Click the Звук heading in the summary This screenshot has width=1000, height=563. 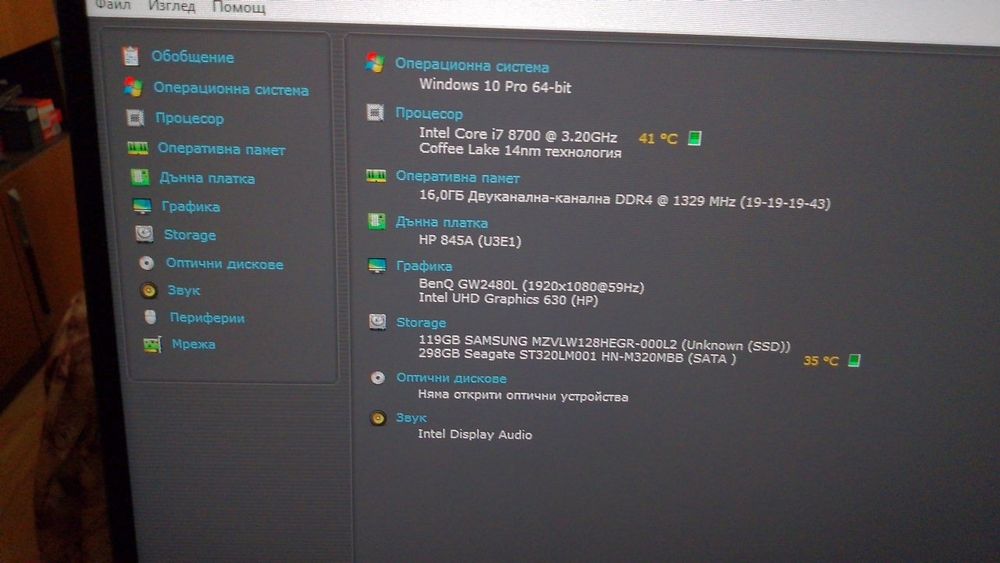[x=411, y=418]
